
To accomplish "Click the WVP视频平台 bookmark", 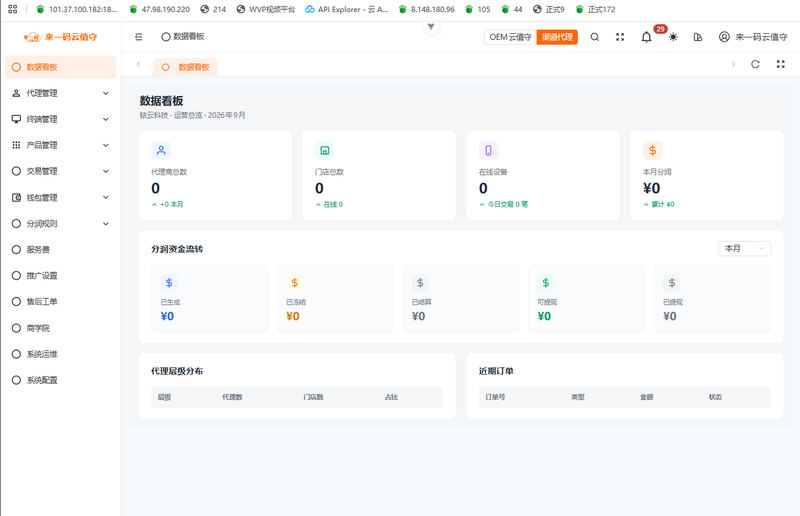I will 266,9.
